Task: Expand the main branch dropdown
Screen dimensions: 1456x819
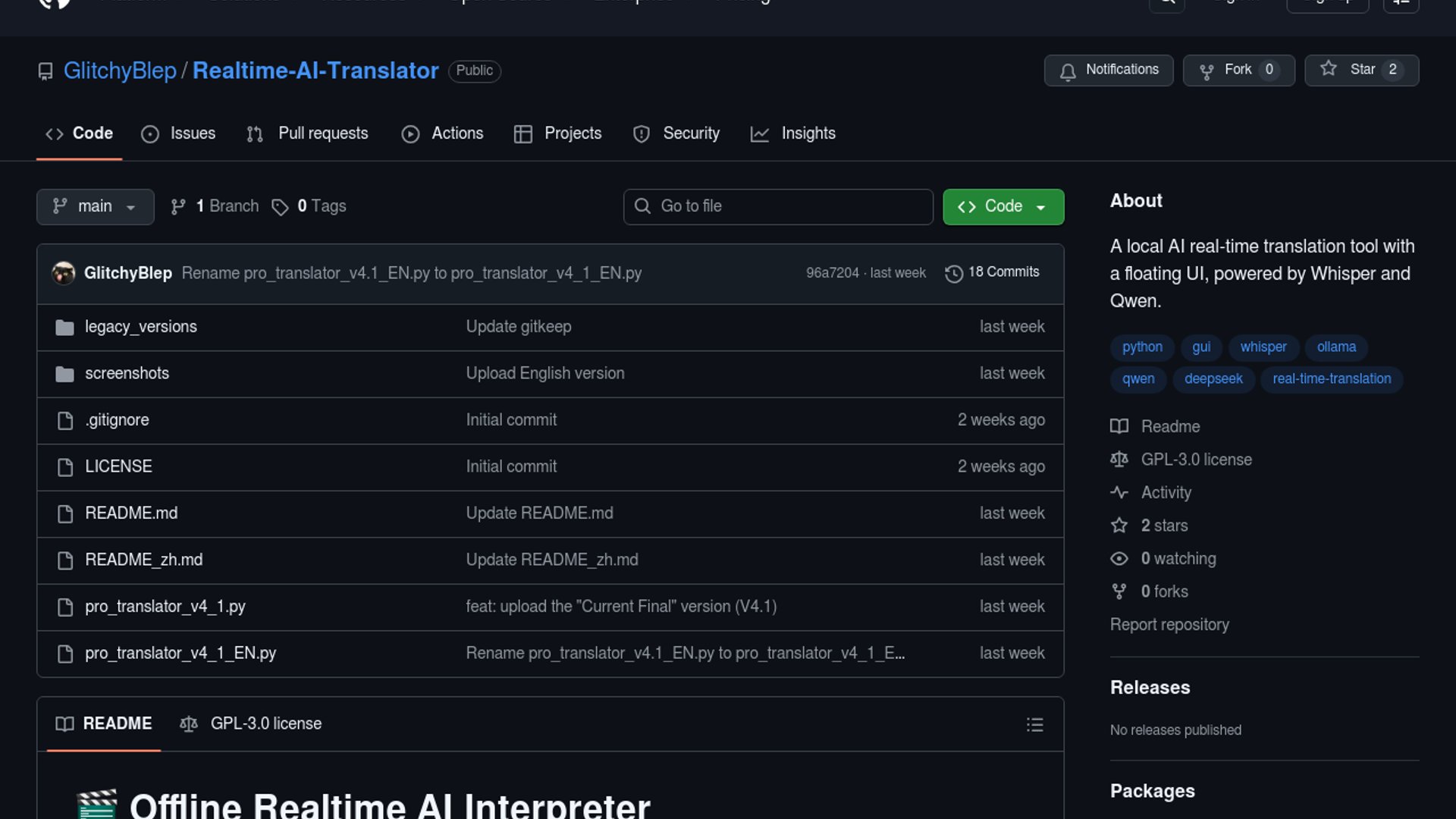Action: [x=95, y=207]
